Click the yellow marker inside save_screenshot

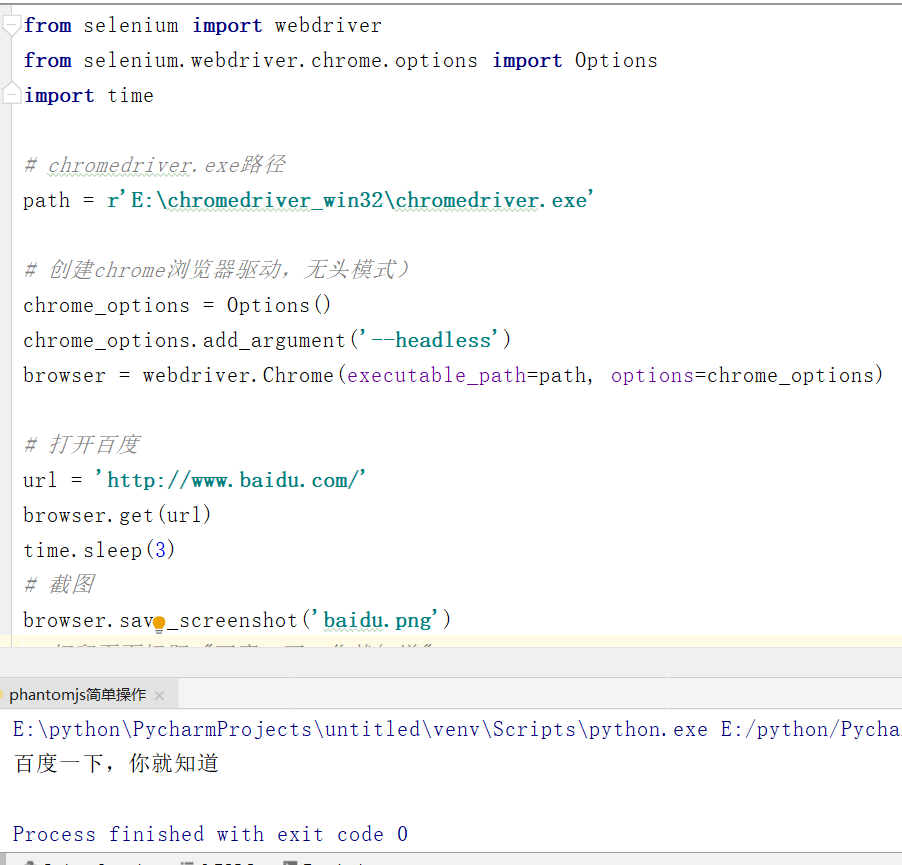(x=159, y=623)
